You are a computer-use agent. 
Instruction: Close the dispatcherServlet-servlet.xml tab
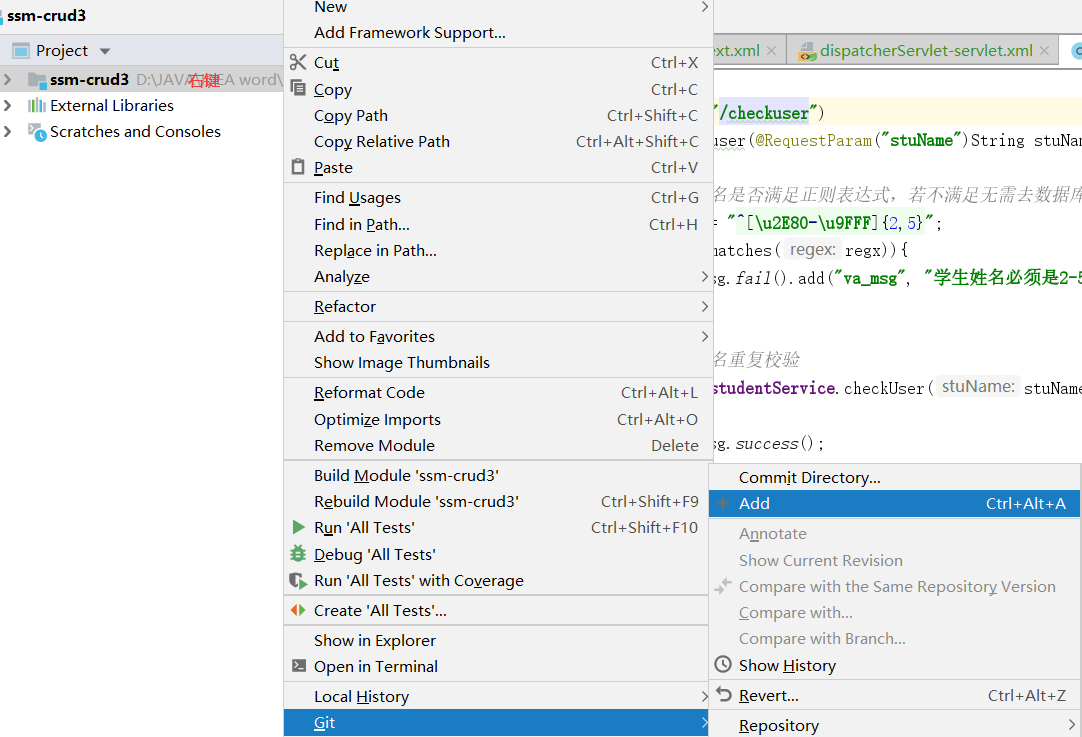coord(1044,51)
